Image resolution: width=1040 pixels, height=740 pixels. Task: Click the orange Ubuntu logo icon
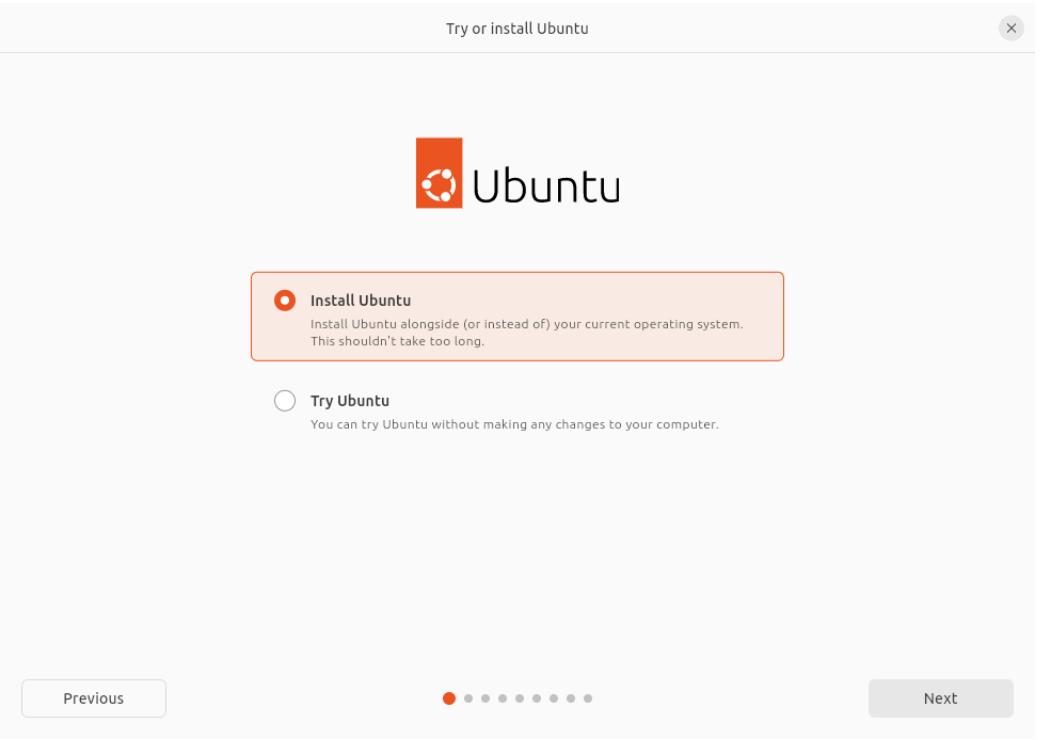click(x=441, y=174)
